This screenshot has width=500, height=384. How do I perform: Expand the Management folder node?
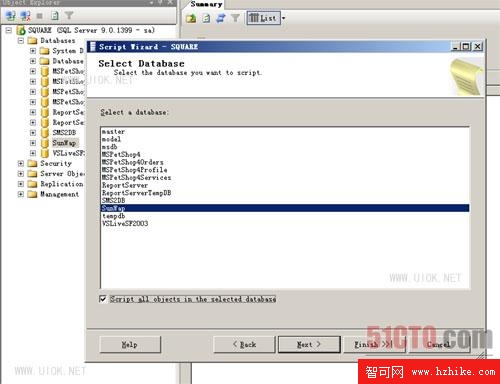(x=21, y=194)
